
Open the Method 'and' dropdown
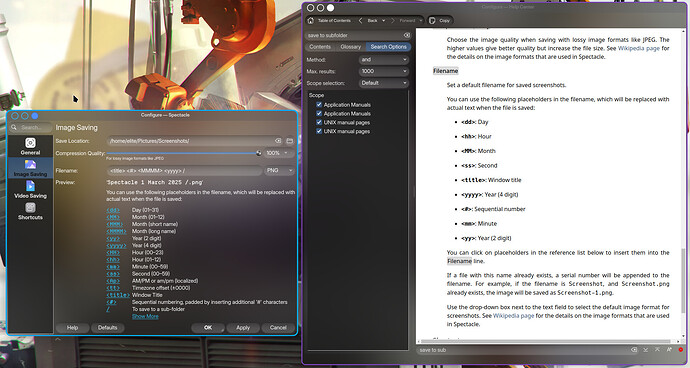pos(384,59)
